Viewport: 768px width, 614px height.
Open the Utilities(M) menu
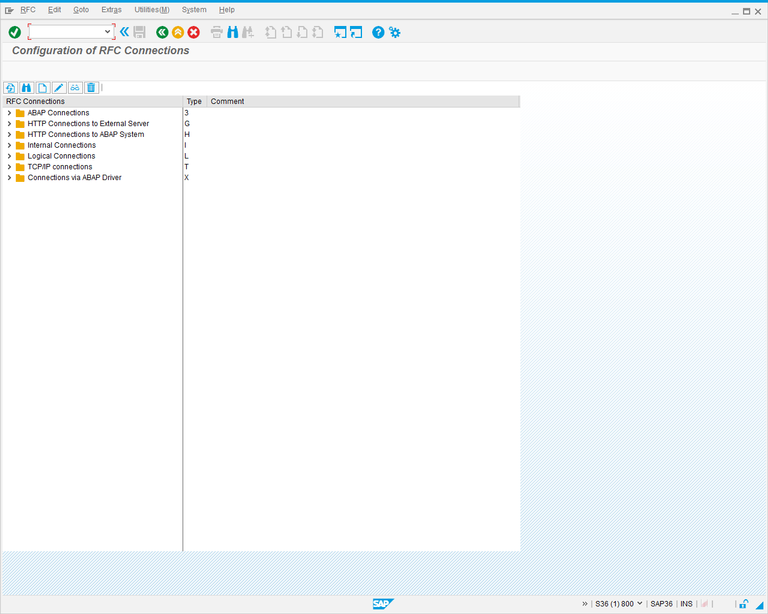[152, 10]
